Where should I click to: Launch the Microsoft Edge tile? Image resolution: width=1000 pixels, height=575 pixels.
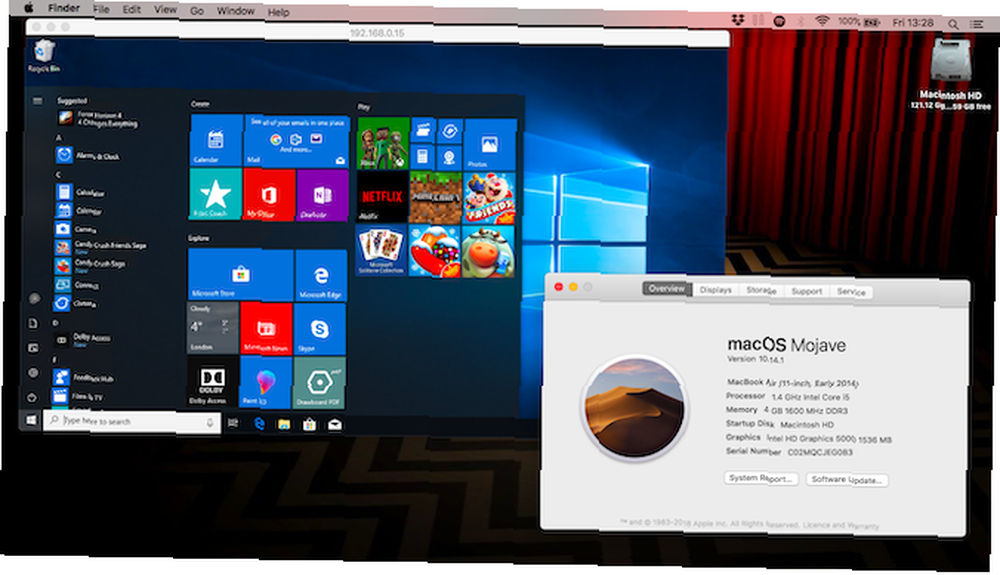pyautogui.click(x=321, y=275)
